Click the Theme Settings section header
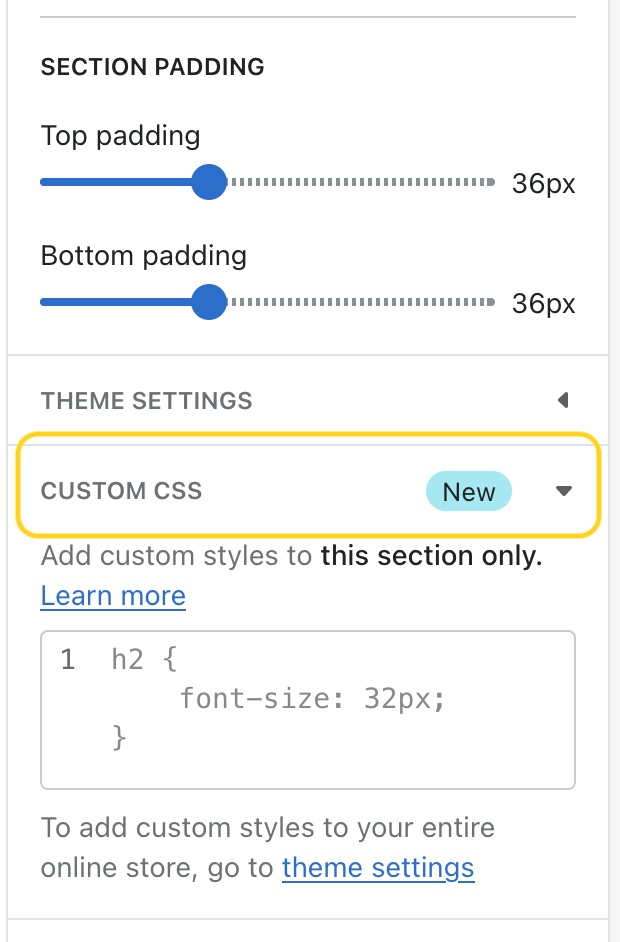The height and width of the screenshot is (942, 620). 147,401
